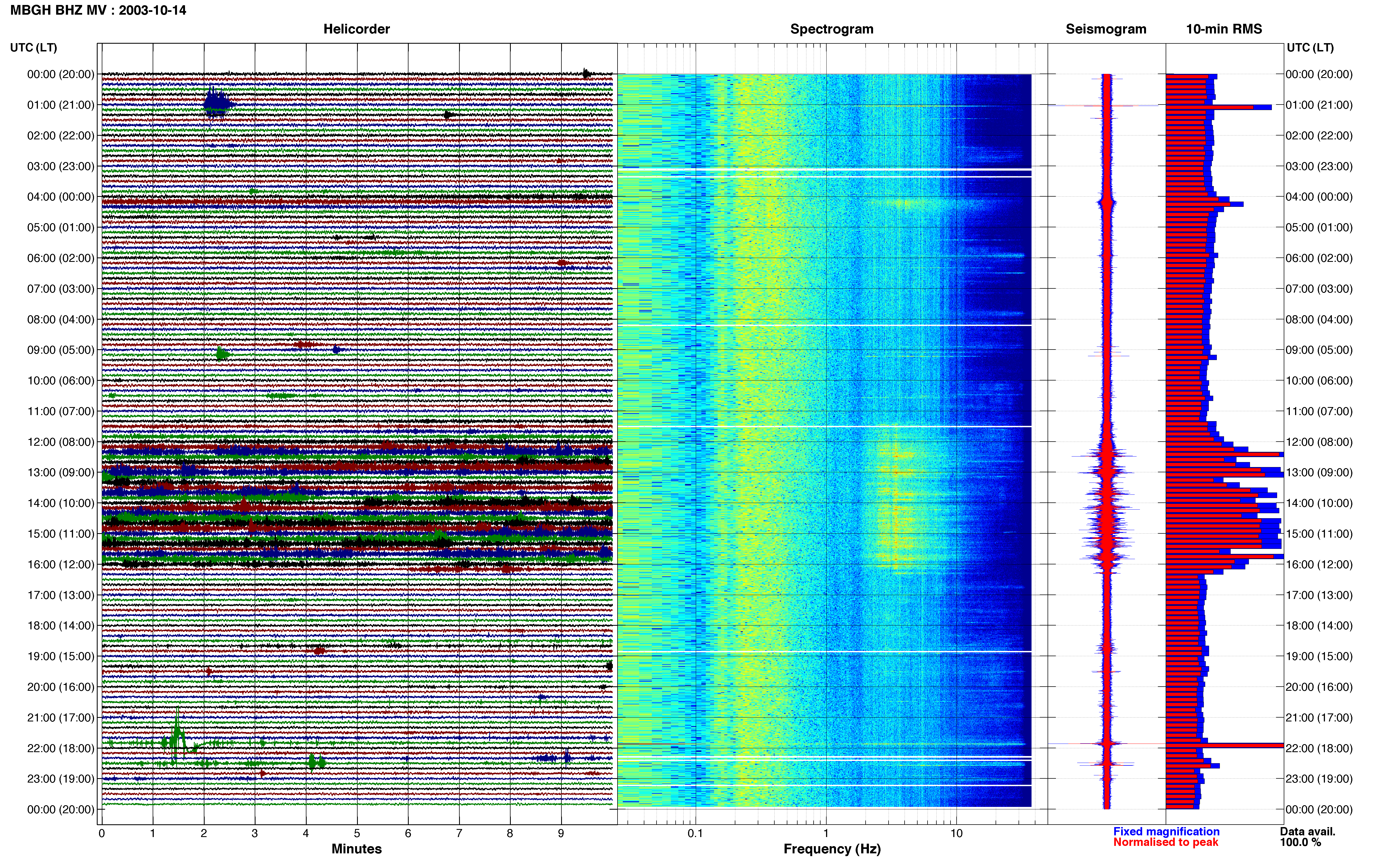Click the left '13:00 (09:00)' time label

coord(61,473)
